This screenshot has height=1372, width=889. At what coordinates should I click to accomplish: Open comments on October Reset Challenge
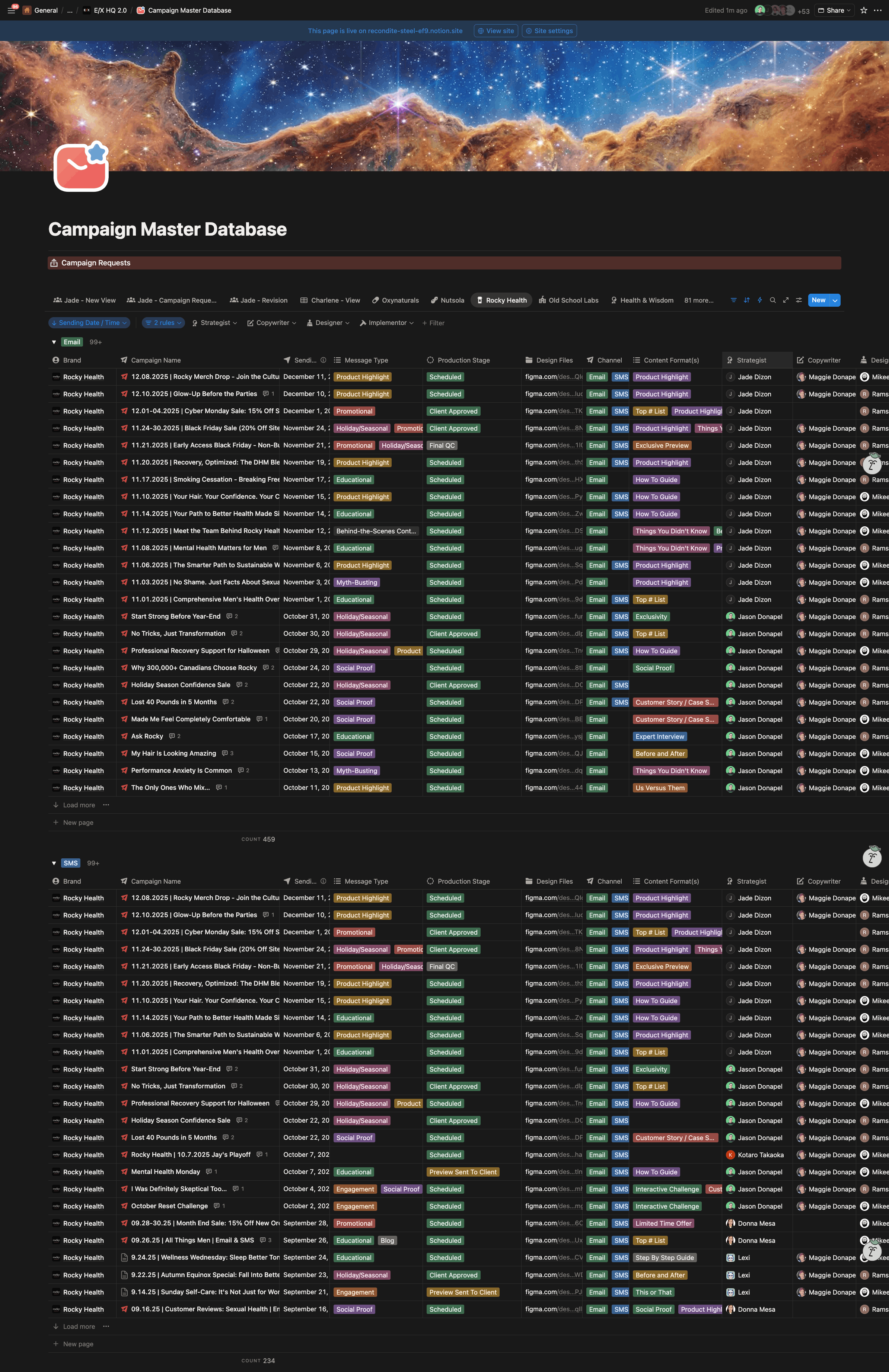(219, 1206)
